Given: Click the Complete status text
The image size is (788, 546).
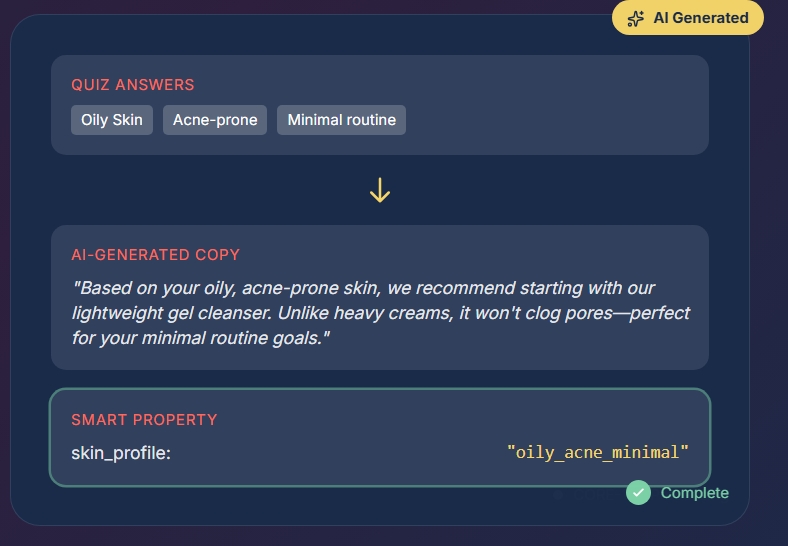Looking at the screenshot, I should click(694, 493).
